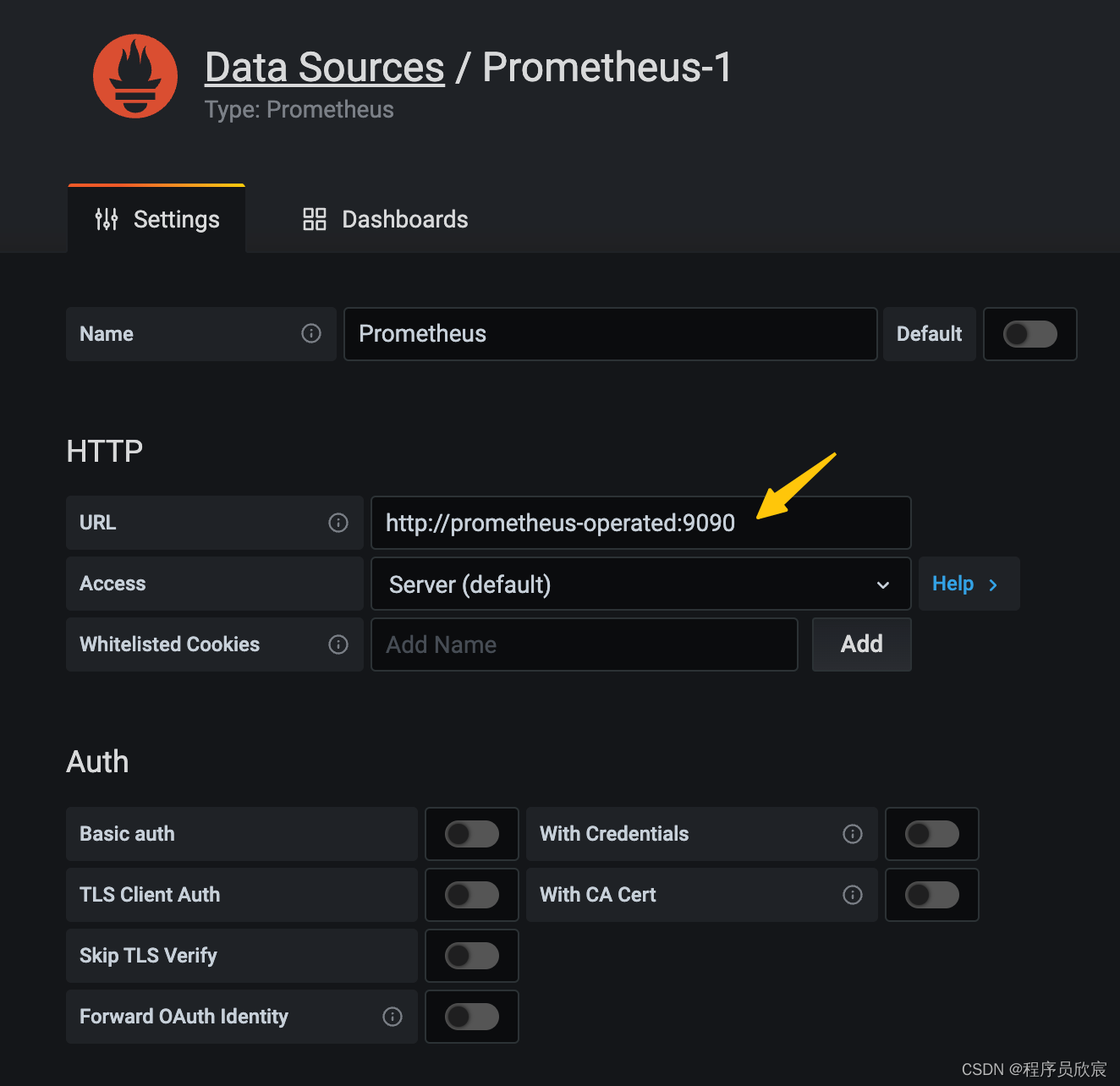The height and width of the screenshot is (1086, 1120).
Task: Turn on Skip TLS Verify switch
Action: click(472, 956)
